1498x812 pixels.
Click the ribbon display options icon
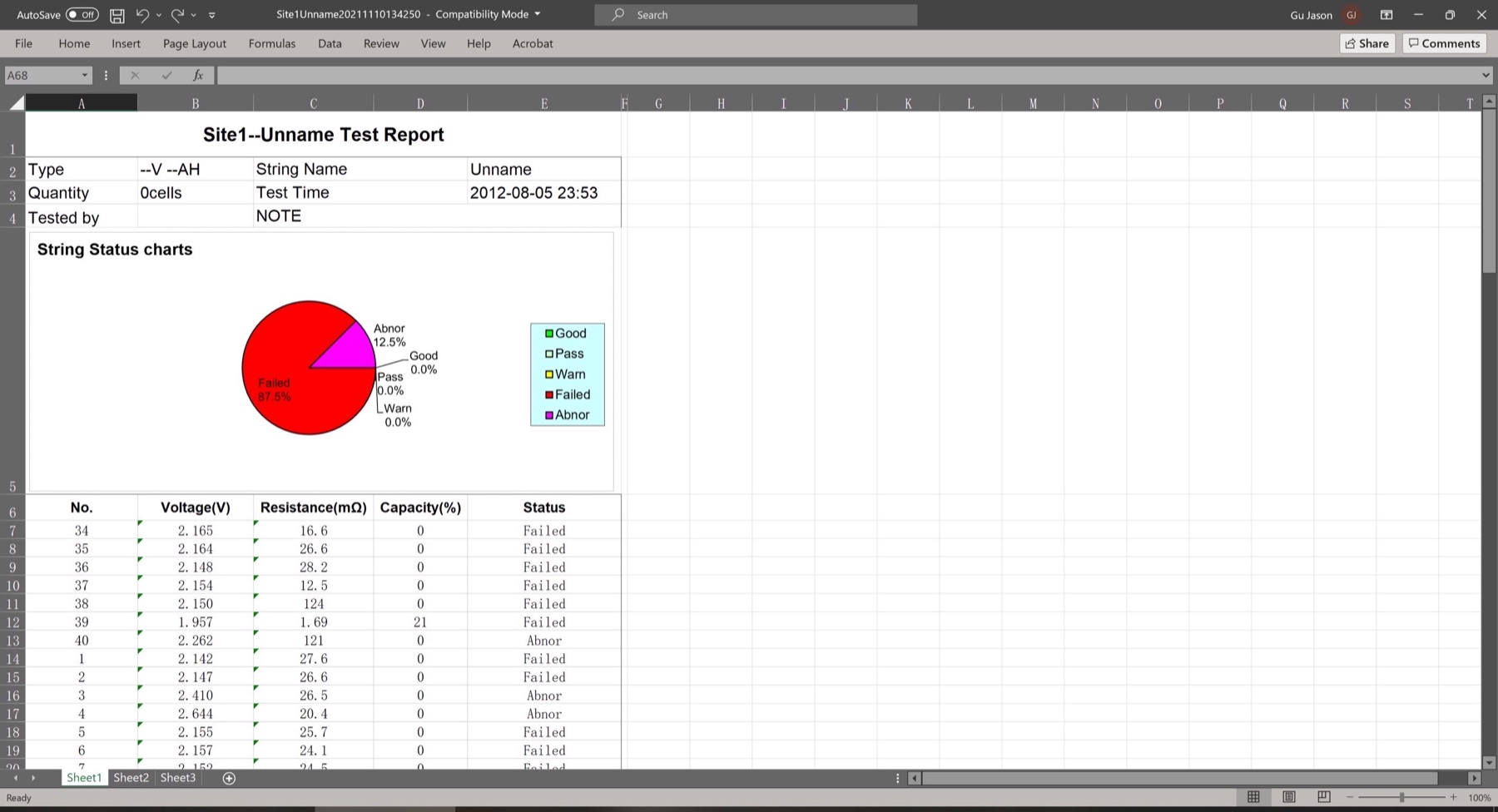pos(1386,15)
